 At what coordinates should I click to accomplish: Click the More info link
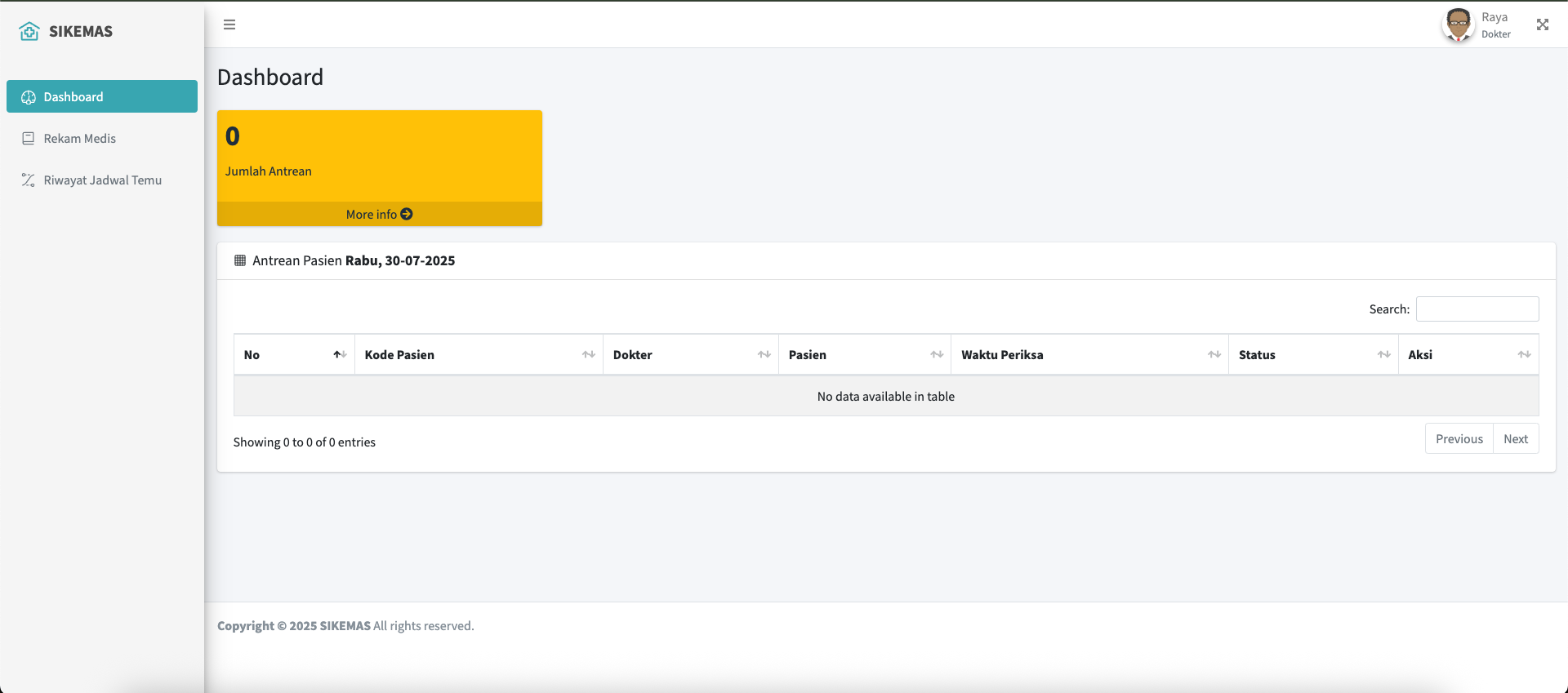click(372, 214)
